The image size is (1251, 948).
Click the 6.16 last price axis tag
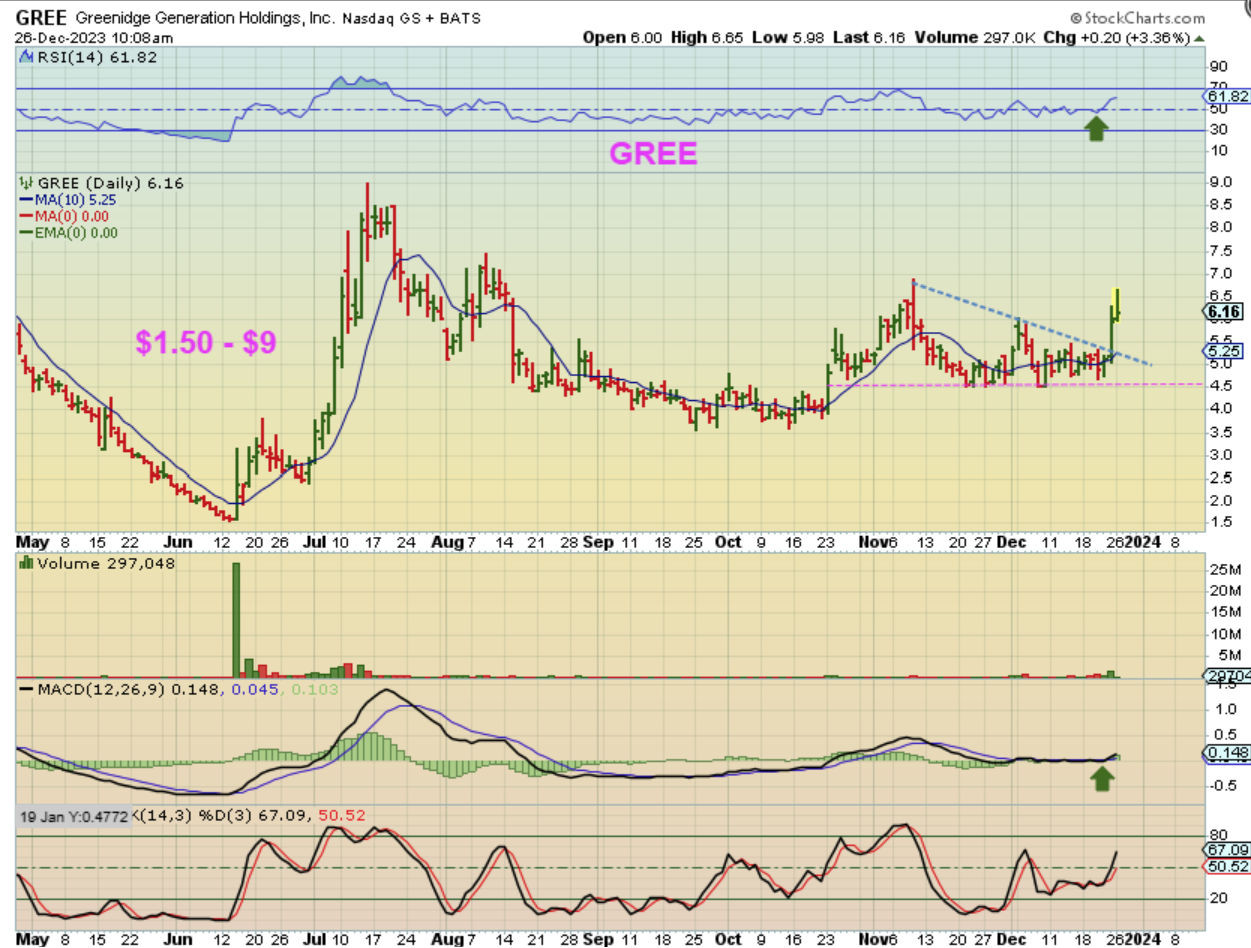(x=1225, y=312)
